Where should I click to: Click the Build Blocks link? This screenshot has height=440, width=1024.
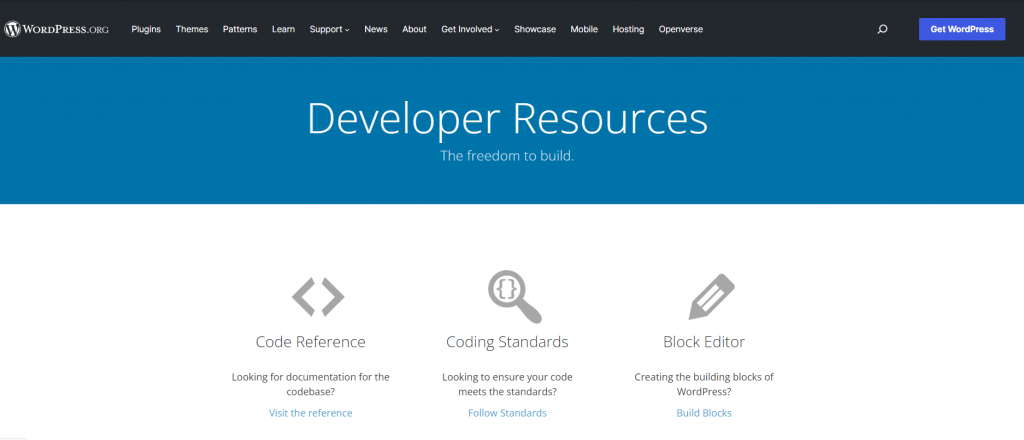(x=704, y=413)
